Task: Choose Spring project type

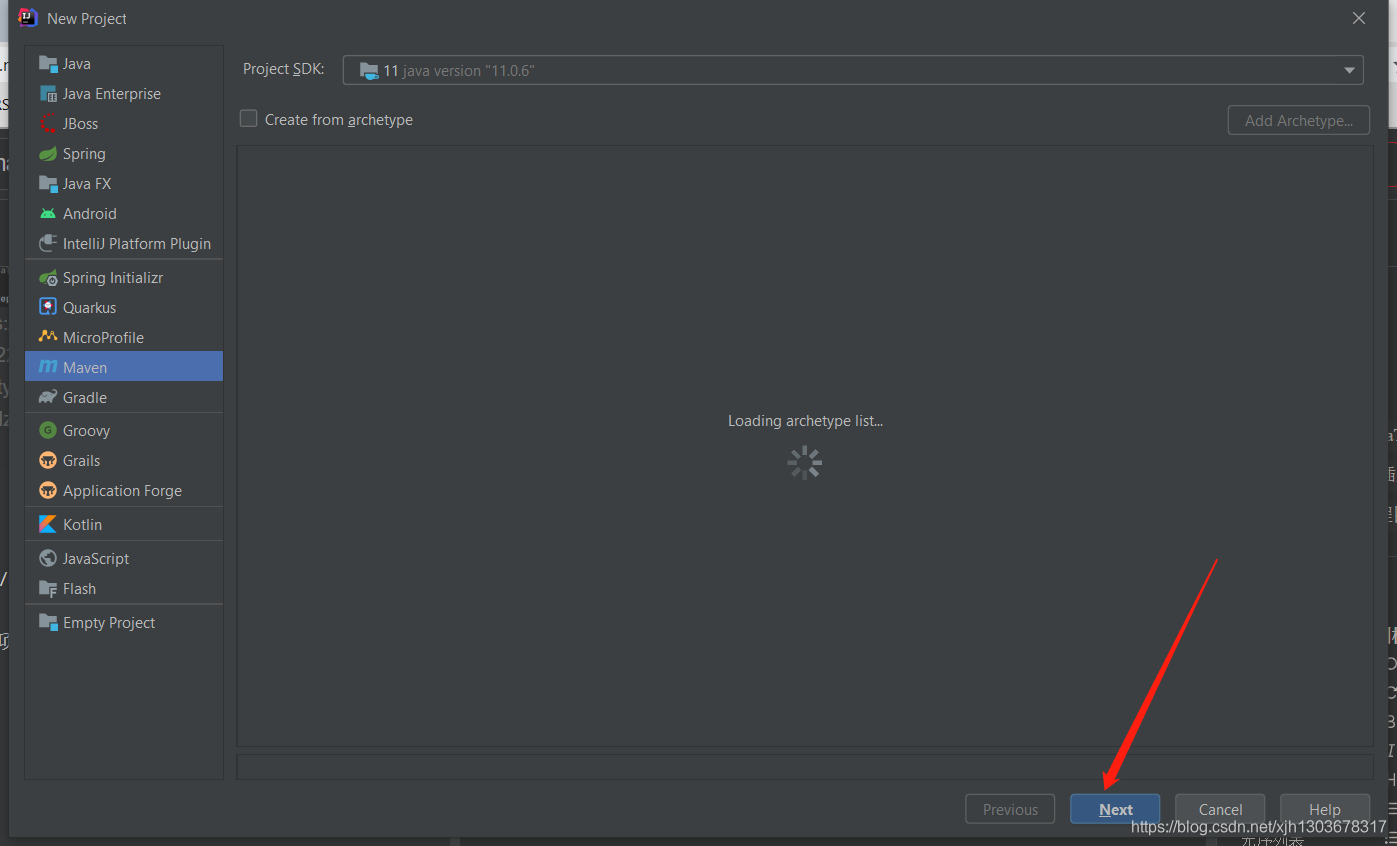Action: tap(84, 154)
